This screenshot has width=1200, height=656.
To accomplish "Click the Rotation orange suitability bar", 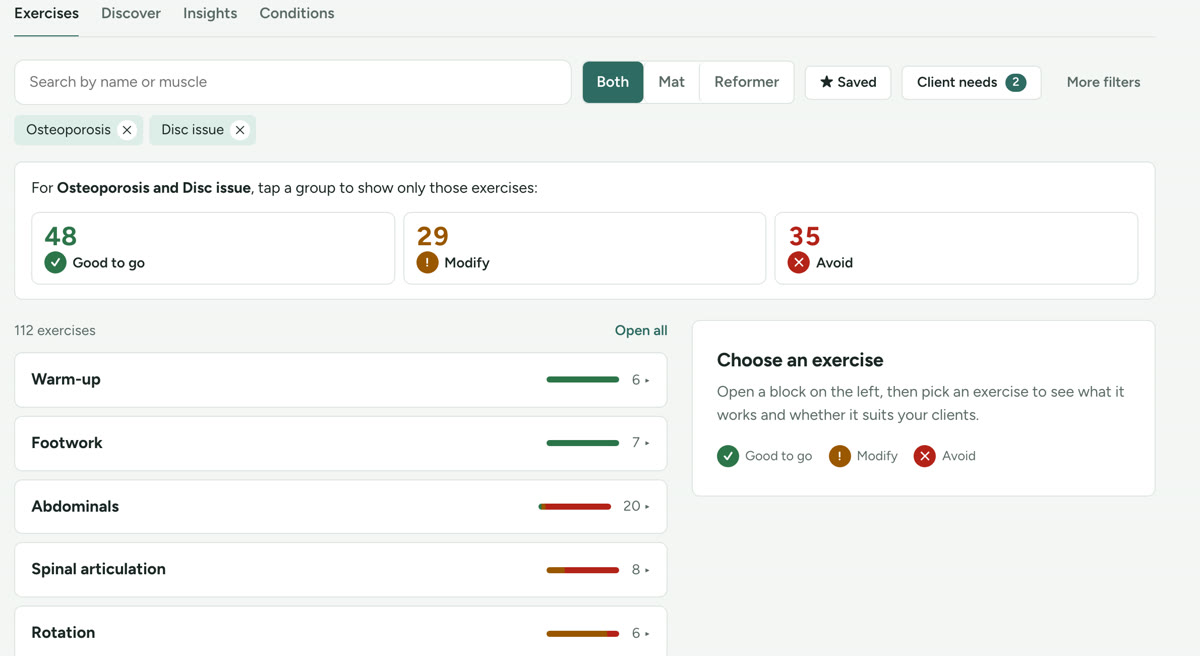I will tap(583, 633).
